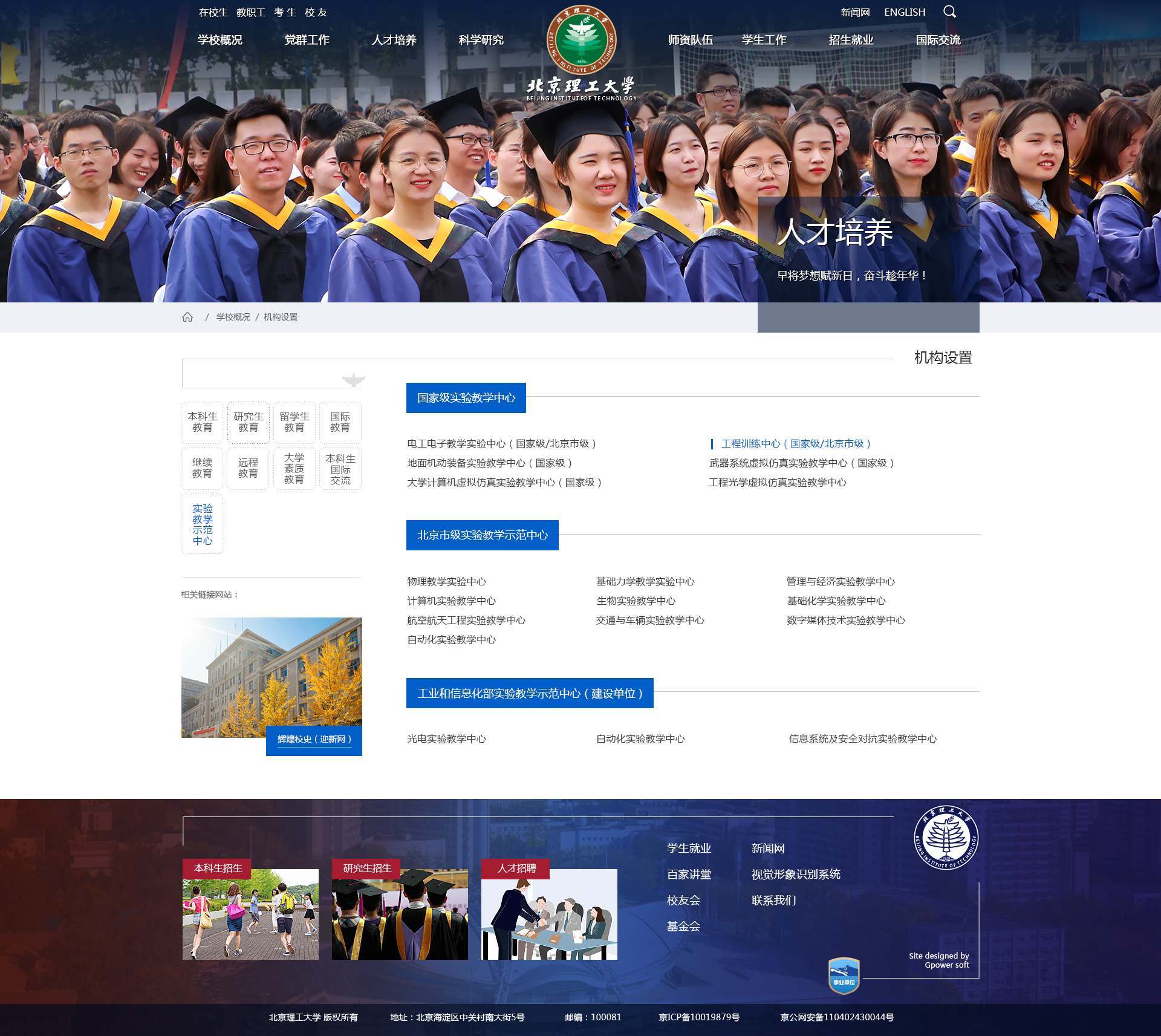
Task: Select 实验教学示范中心 sidebar tab
Action: pos(202,524)
